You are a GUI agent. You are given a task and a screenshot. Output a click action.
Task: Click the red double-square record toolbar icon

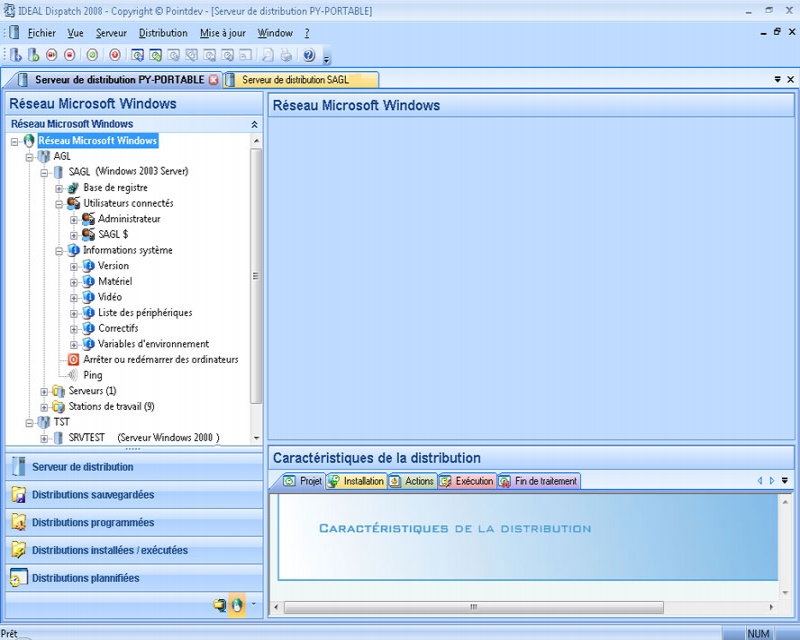[x=52, y=55]
